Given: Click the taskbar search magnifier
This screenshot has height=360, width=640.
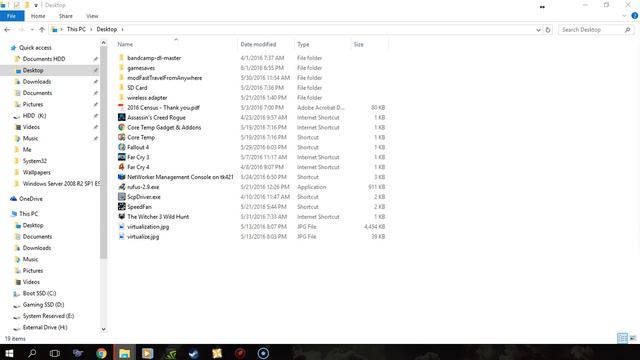Looking at the screenshot, I should 32,353.
